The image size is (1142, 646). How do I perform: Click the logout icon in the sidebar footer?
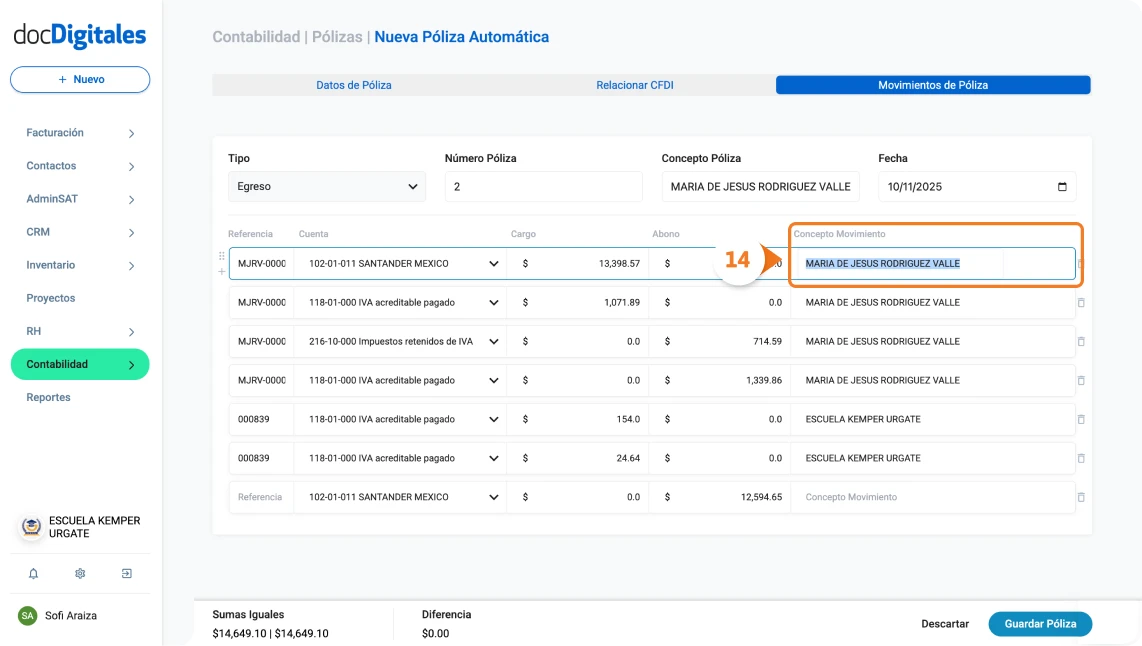pyautogui.click(x=126, y=573)
